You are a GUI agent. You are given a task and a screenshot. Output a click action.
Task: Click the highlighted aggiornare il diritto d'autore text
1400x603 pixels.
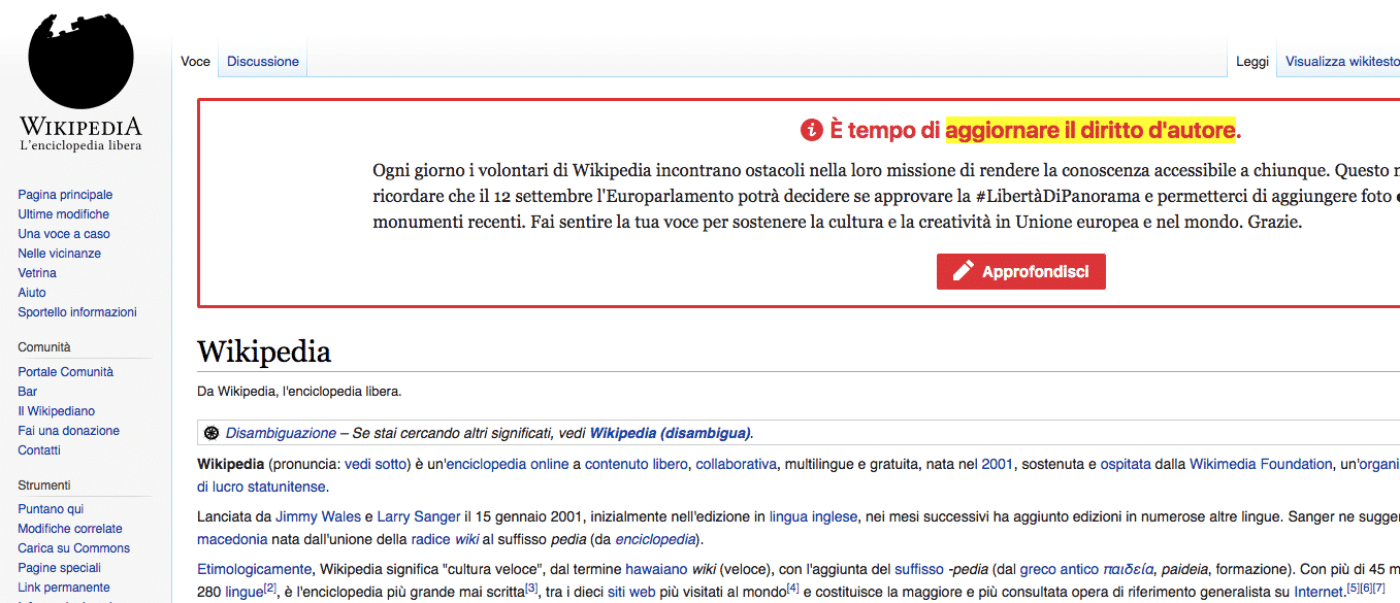[x=1090, y=131]
